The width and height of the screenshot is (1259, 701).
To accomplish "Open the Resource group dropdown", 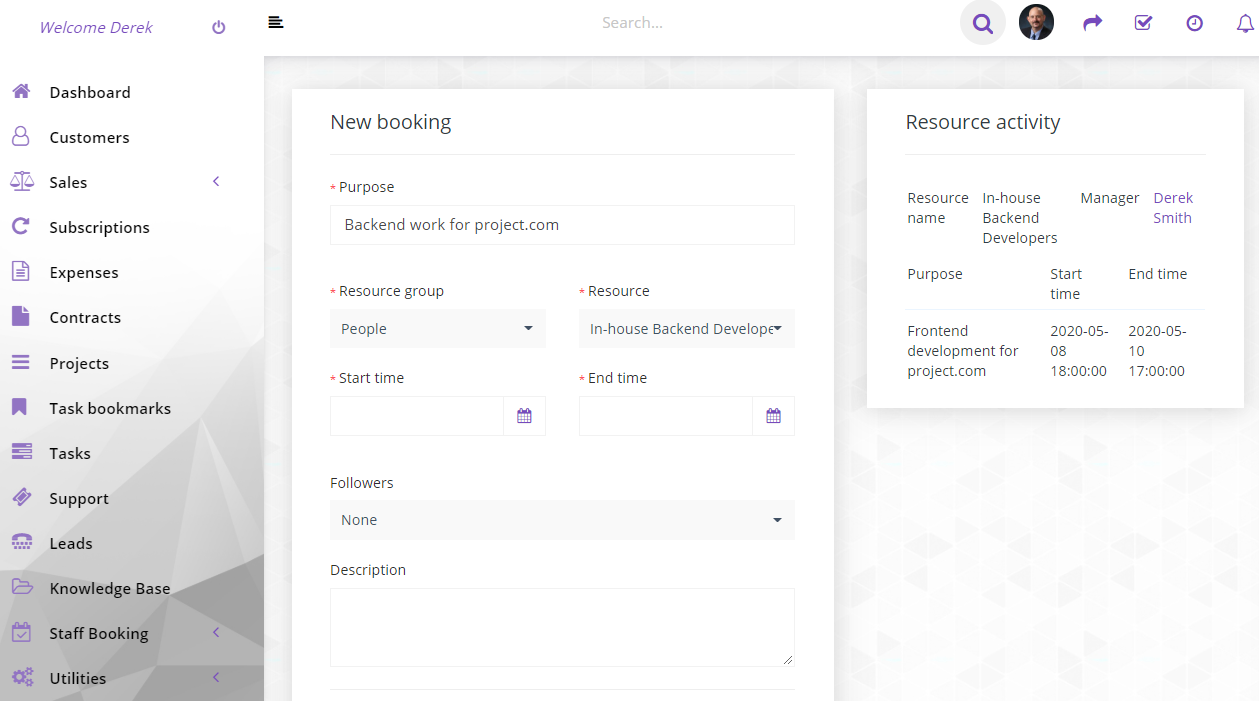I will [438, 328].
